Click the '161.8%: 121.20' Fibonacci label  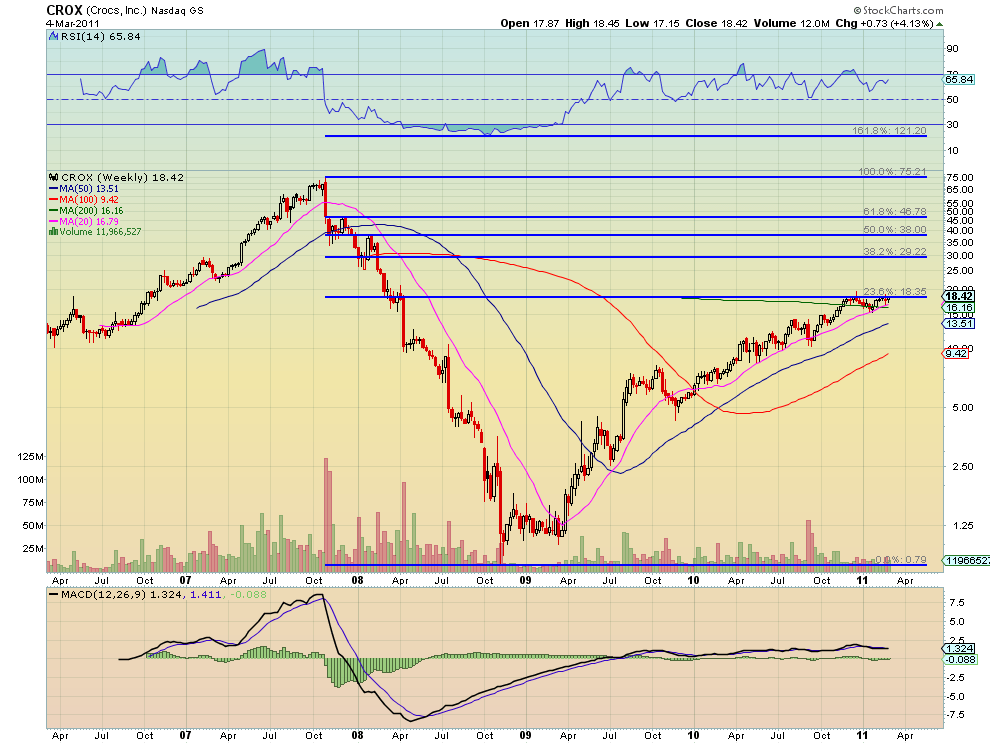coord(889,131)
